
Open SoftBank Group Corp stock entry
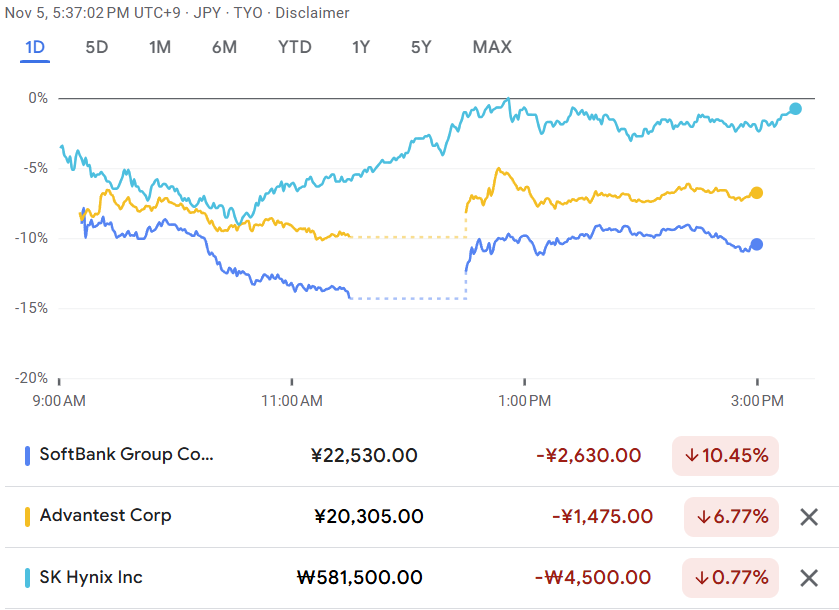tap(127, 455)
